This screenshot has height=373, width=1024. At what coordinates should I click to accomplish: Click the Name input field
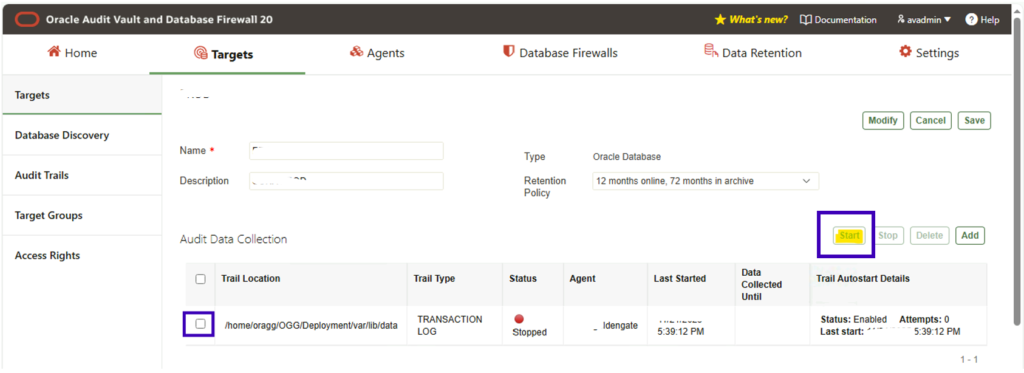point(347,151)
